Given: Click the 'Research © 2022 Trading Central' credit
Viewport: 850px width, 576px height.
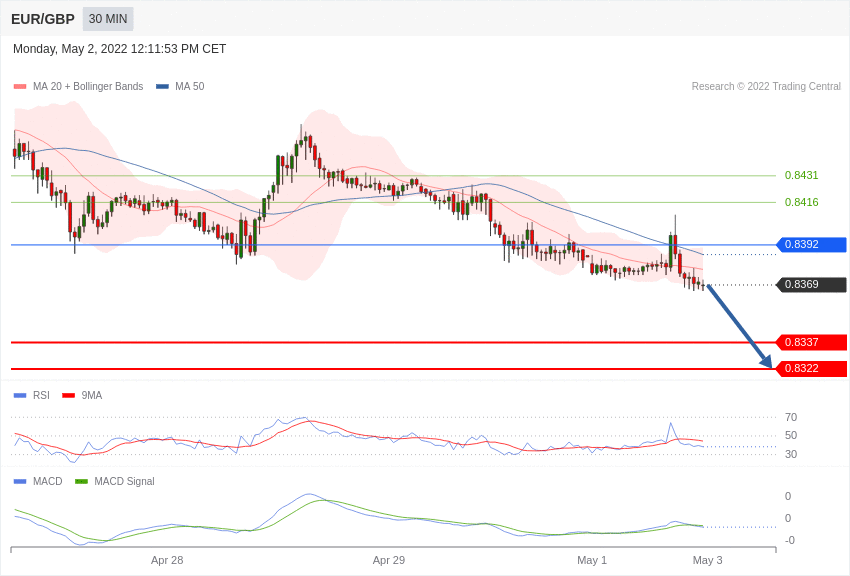Looking at the screenshot, I should click(766, 86).
